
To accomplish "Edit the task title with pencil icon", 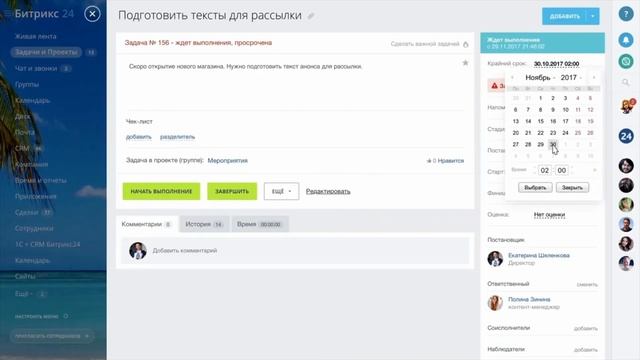I will click(311, 16).
